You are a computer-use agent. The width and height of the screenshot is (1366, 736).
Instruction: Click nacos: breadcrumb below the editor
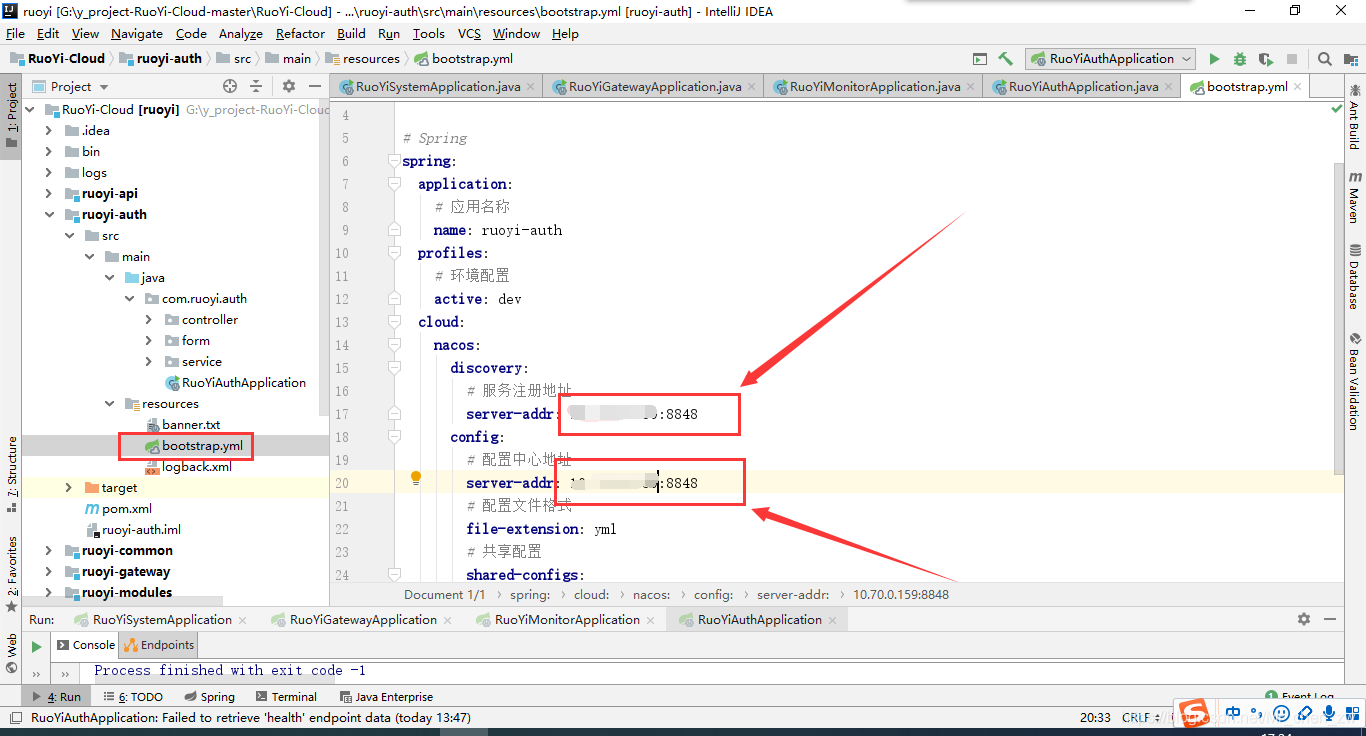click(x=652, y=594)
